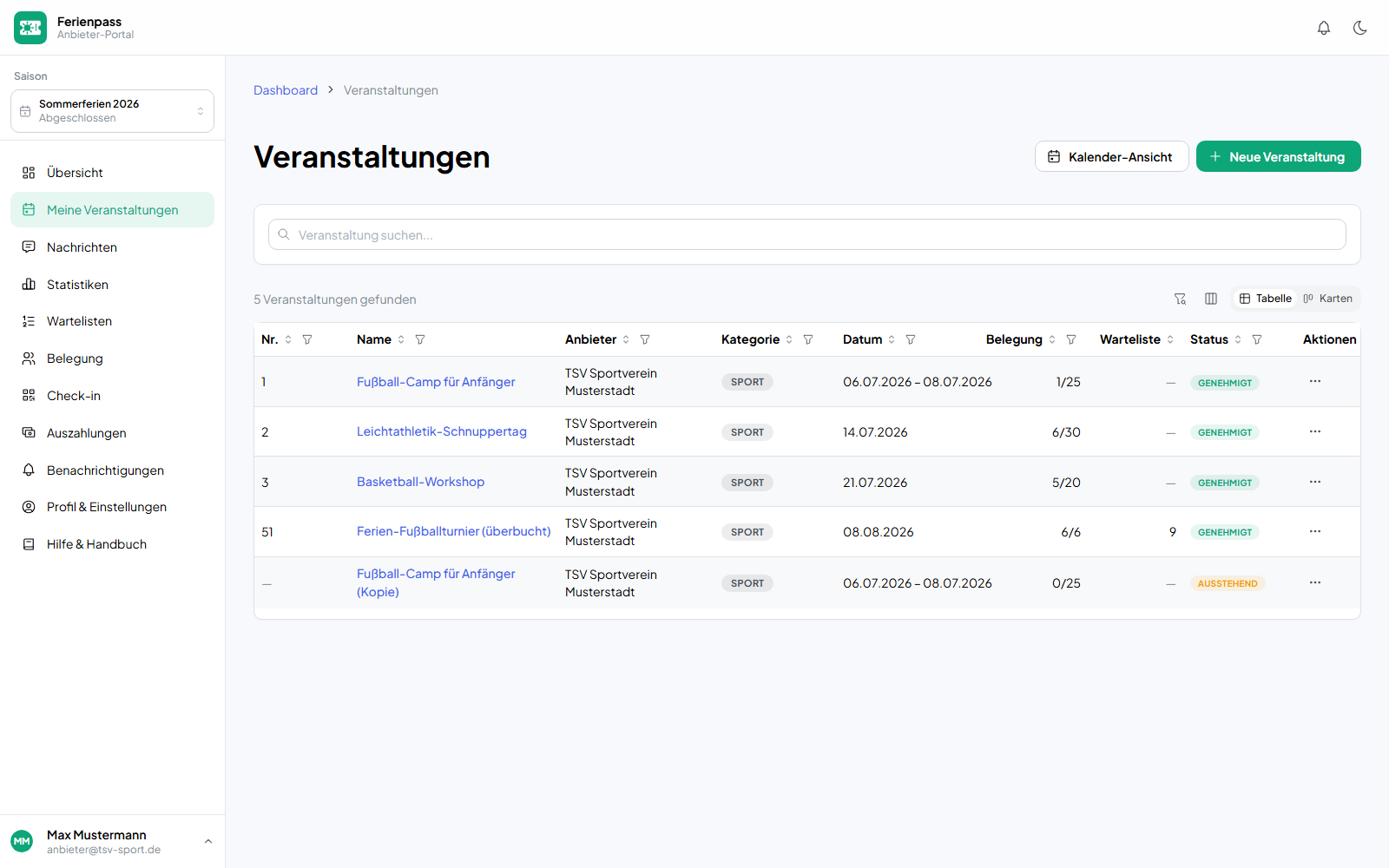The image size is (1389, 868).
Task: Sort by the Nr. column
Action: point(288,339)
